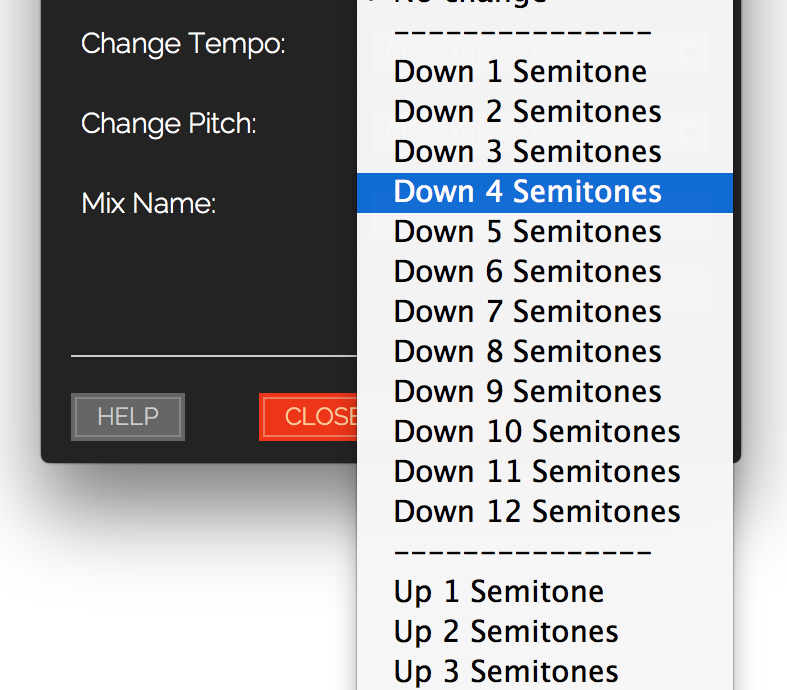Select Down 9 Semitones
Screen dimensions: 787x690
(527, 392)
